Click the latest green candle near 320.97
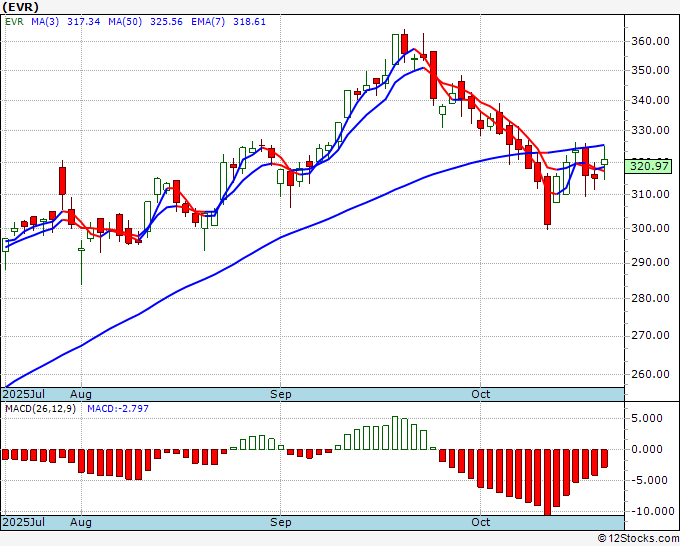 (605, 162)
